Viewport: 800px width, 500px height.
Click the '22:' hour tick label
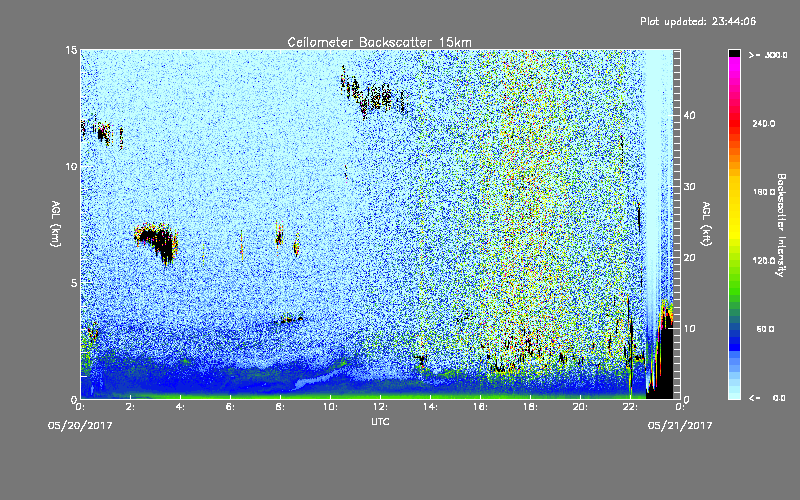[x=630, y=407]
